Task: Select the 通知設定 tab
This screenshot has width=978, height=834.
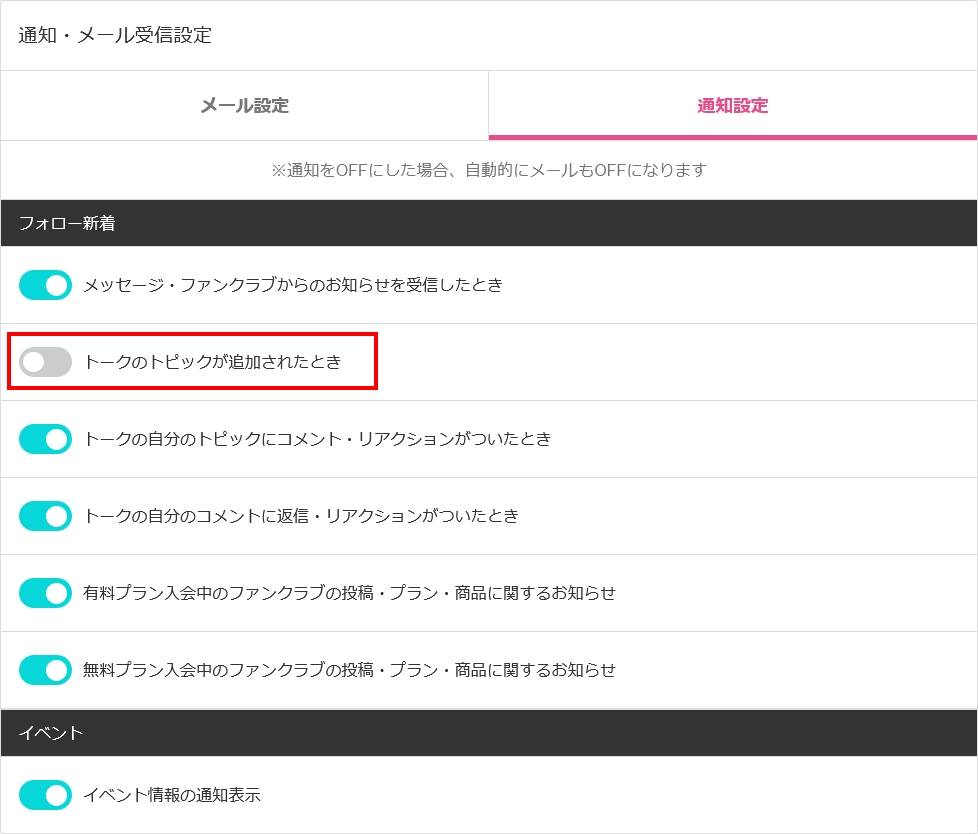Action: coord(732,105)
